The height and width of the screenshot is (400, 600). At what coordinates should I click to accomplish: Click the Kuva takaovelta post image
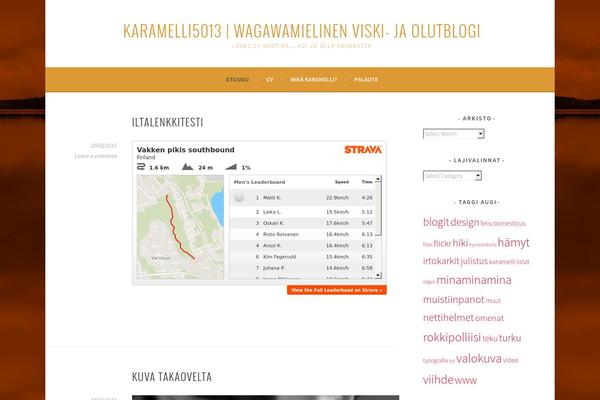[266, 398]
